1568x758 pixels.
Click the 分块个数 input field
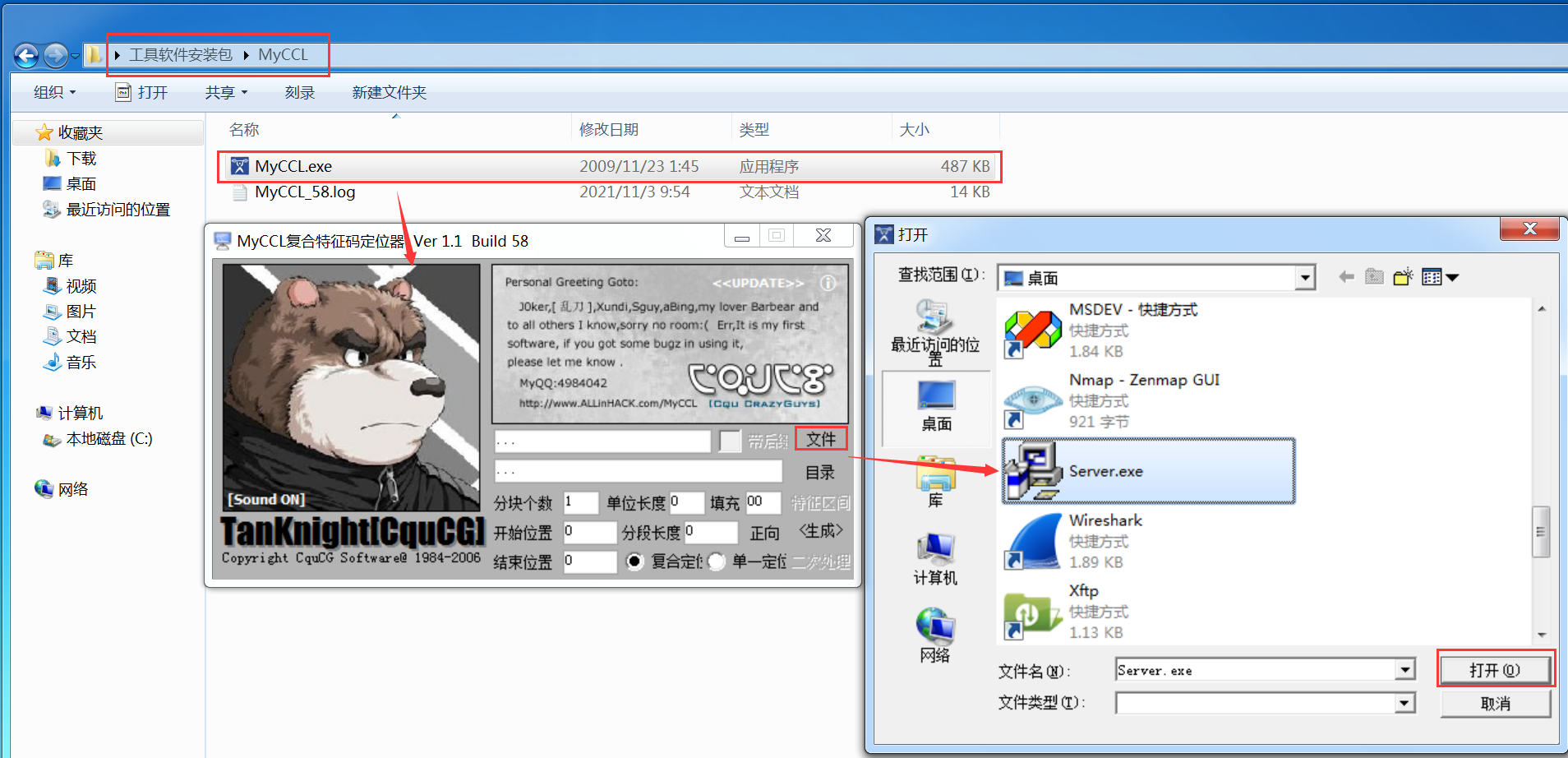(580, 501)
